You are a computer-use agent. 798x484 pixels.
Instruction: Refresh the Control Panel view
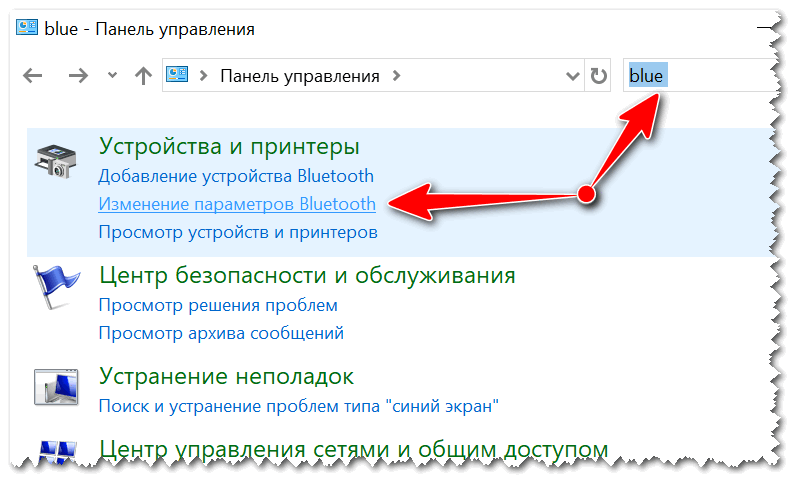(x=599, y=76)
